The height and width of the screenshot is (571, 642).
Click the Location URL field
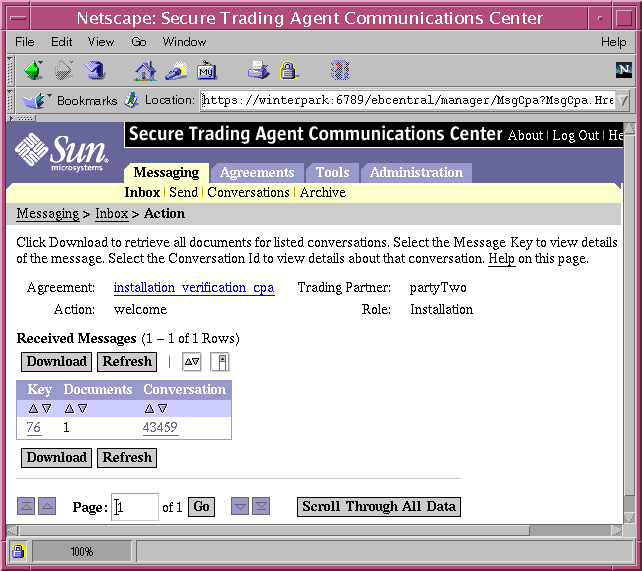click(408, 100)
